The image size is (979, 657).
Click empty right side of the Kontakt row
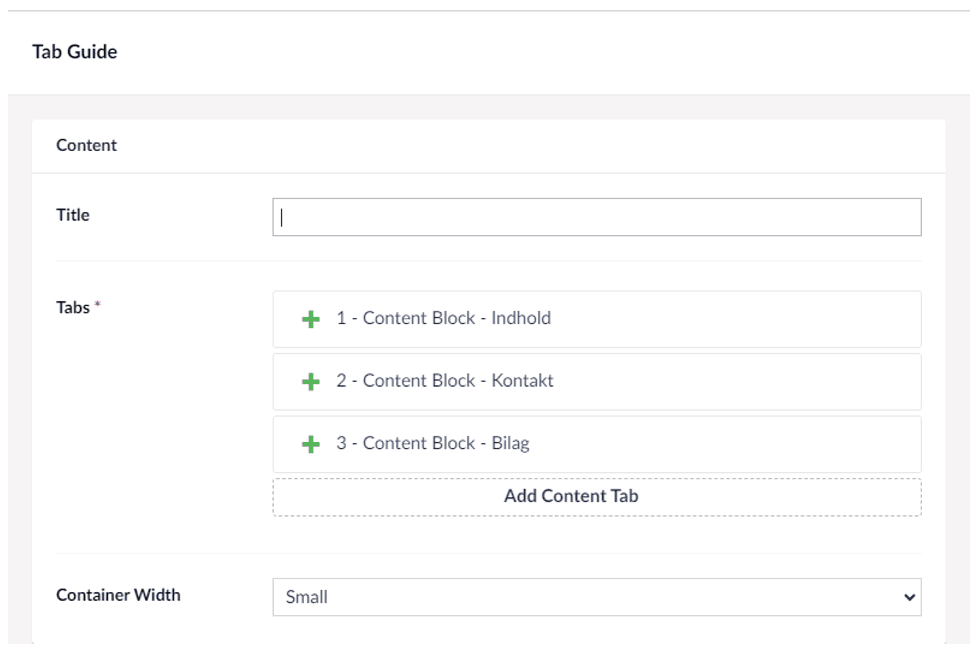point(737,382)
